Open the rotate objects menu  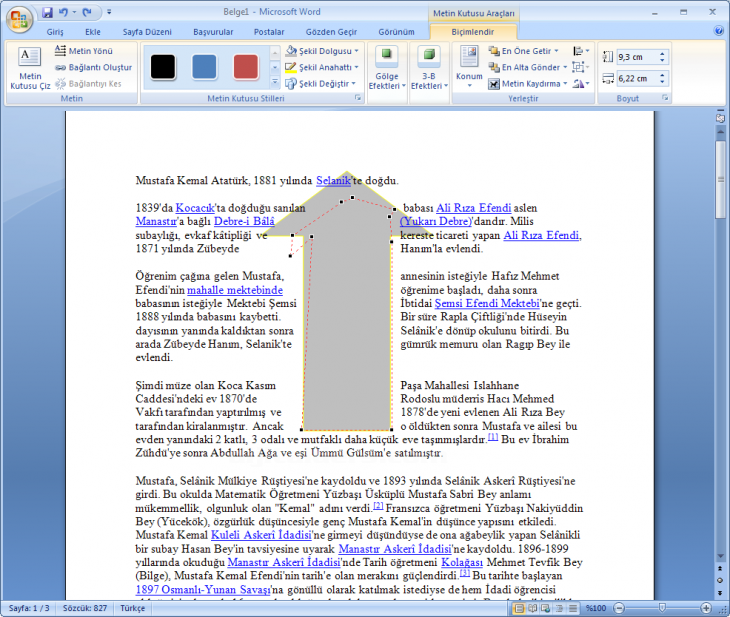click(x=581, y=84)
